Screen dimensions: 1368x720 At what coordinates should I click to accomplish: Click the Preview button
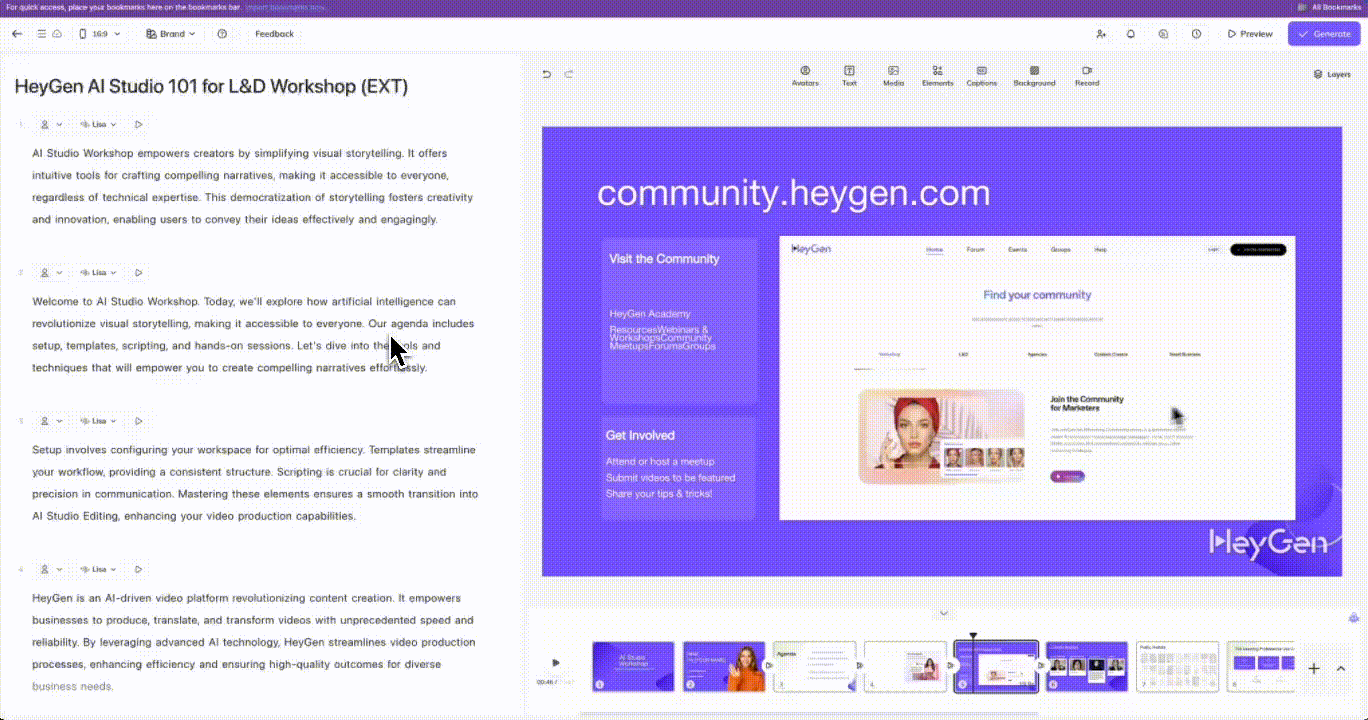coord(1250,34)
